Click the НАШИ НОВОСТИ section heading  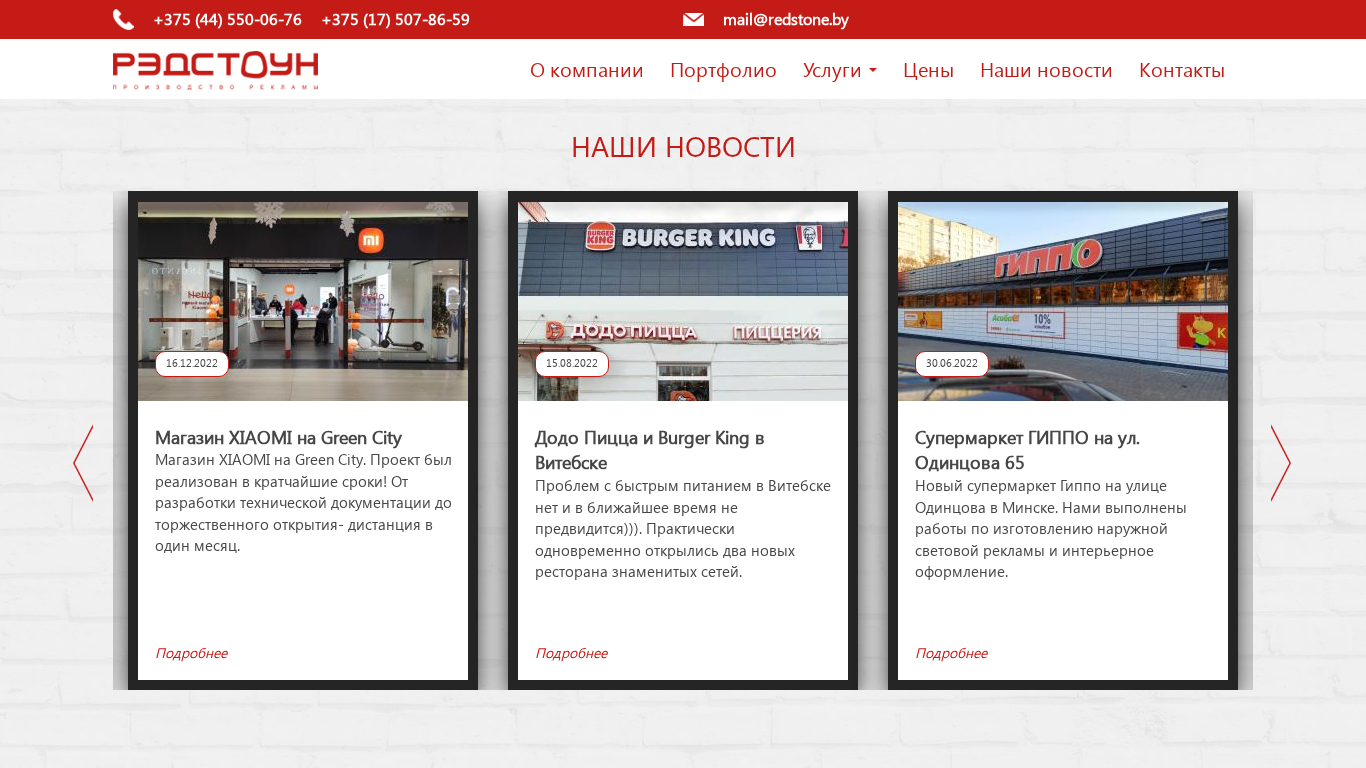pyautogui.click(x=683, y=147)
